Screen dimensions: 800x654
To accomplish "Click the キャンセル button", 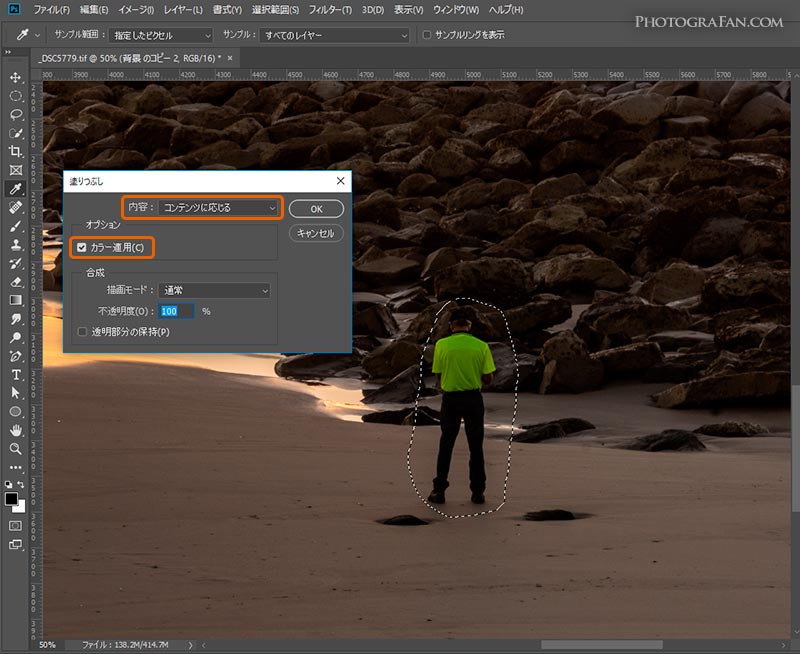I will (x=316, y=233).
